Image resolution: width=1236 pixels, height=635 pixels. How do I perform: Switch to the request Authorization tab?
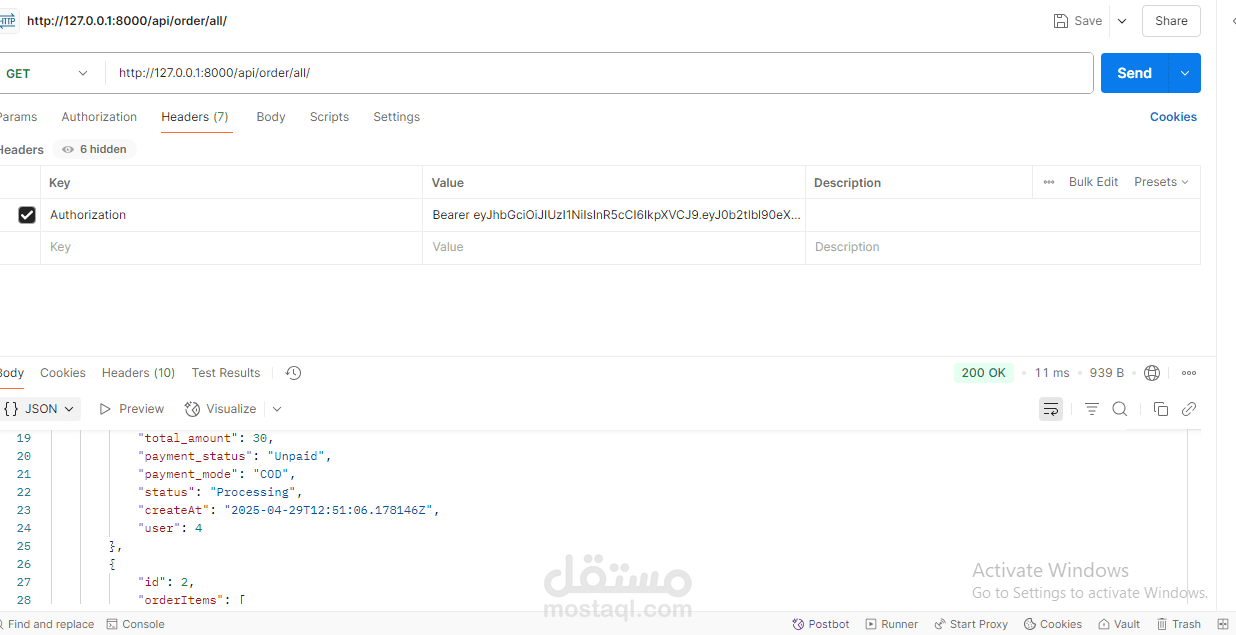click(99, 117)
